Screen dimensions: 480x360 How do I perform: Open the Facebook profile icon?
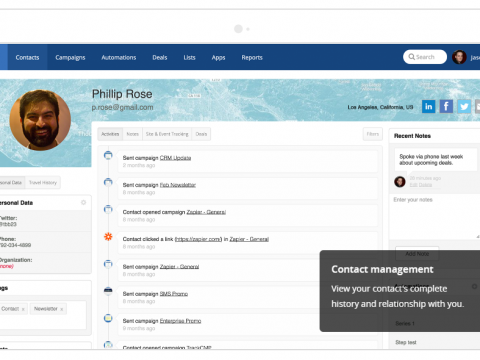point(446,107)
